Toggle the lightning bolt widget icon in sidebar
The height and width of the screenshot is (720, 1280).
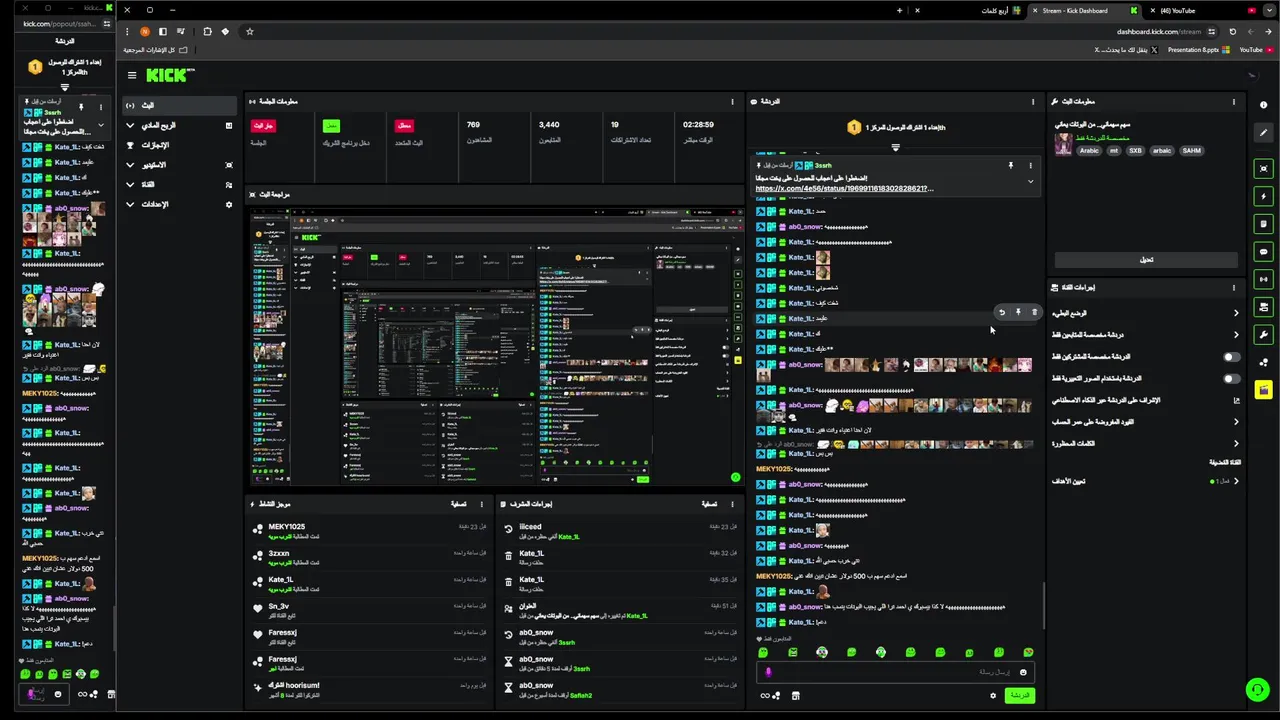click(x=1264, y=197)
